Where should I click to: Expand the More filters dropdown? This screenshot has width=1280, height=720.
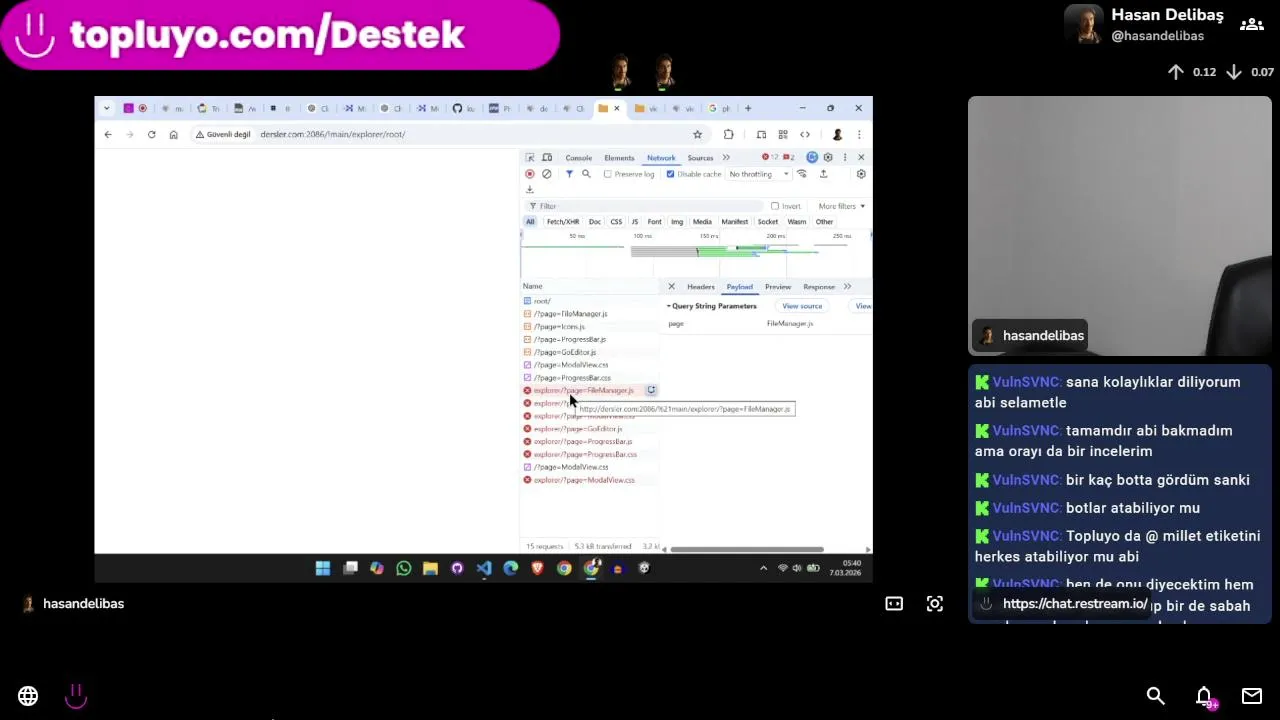pos(842,206)
